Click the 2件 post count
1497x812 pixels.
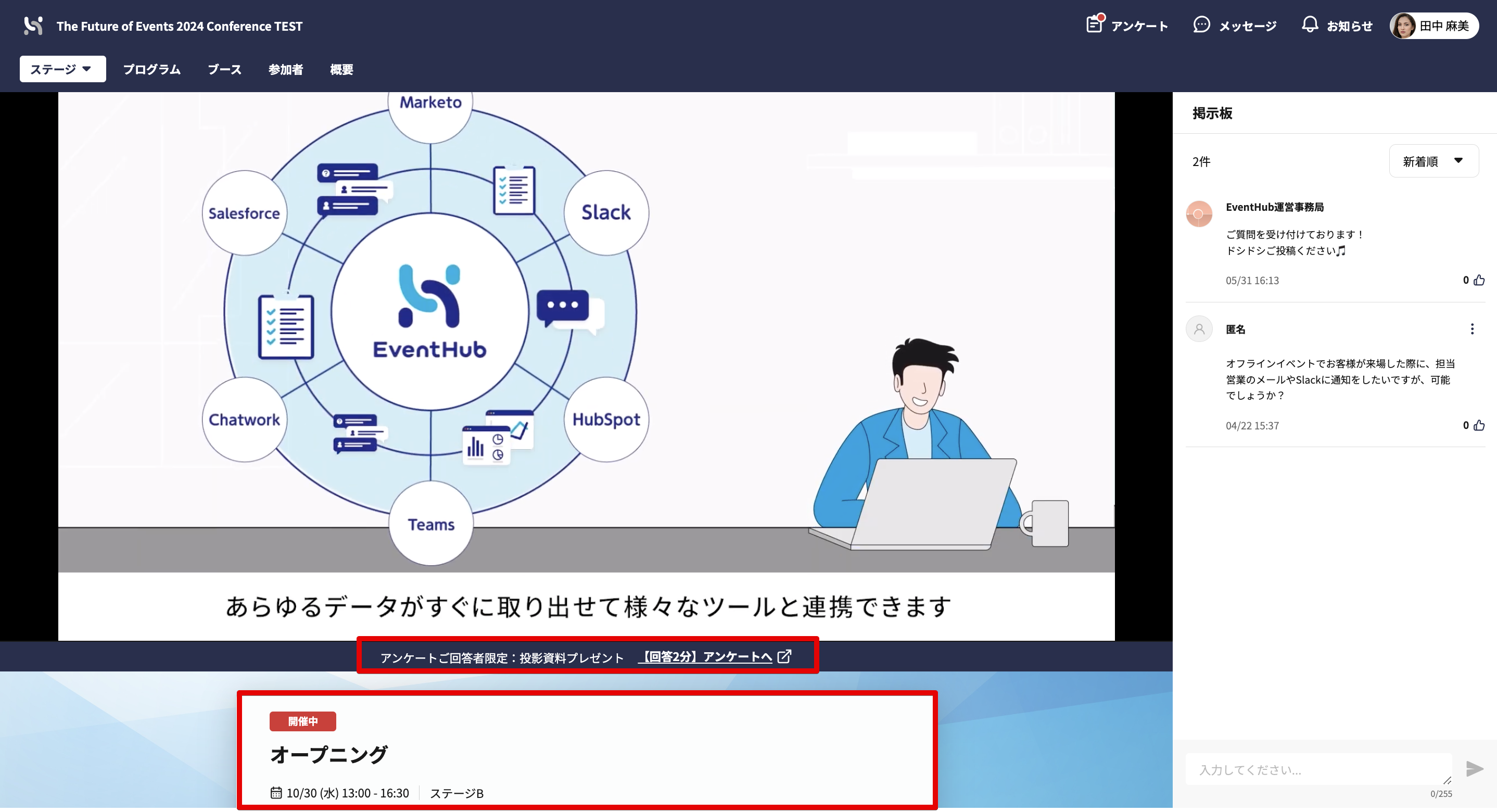click(x=1201, y=161)
